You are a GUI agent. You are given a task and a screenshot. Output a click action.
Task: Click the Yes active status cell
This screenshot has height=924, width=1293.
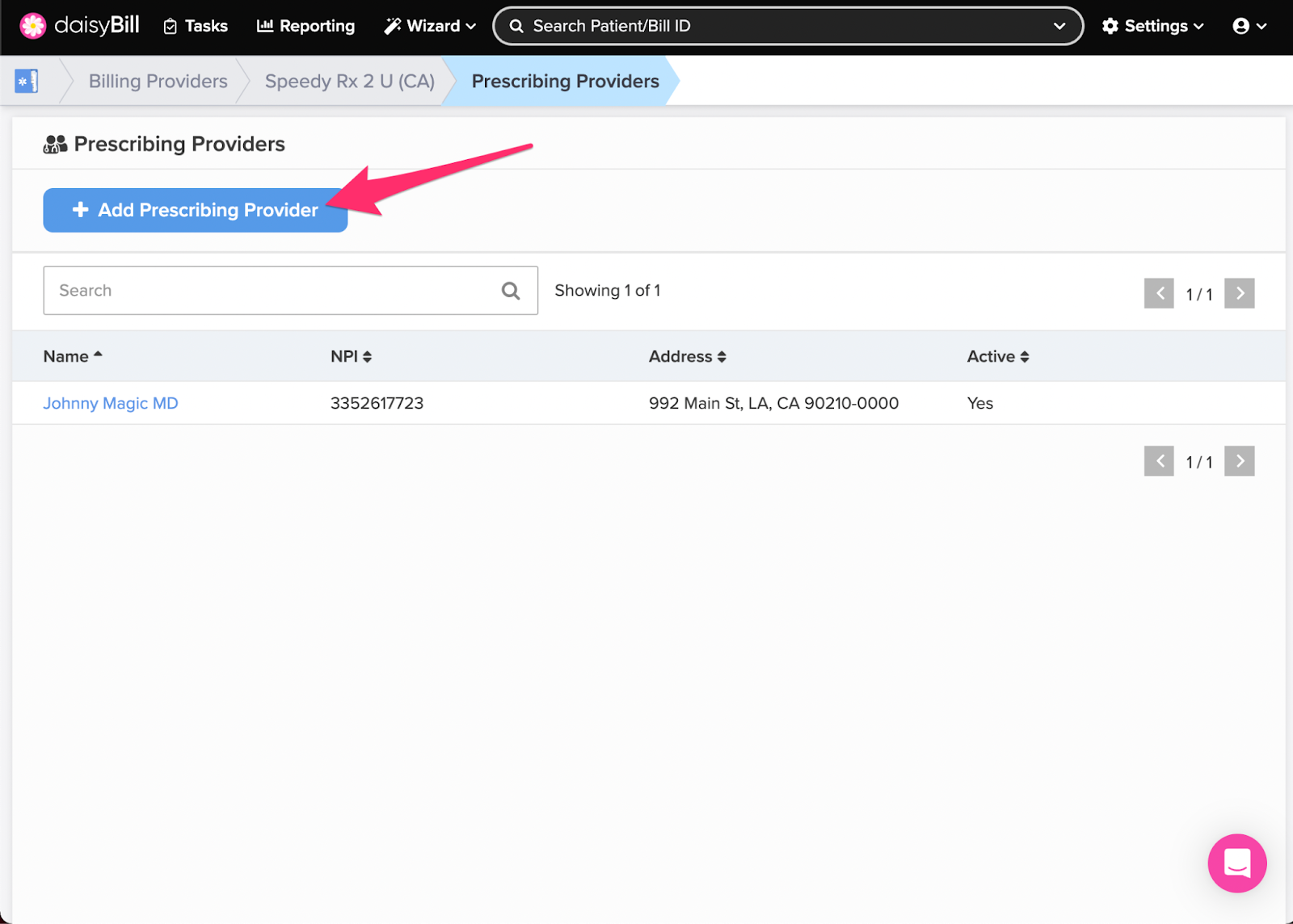(x=980, y=403)
